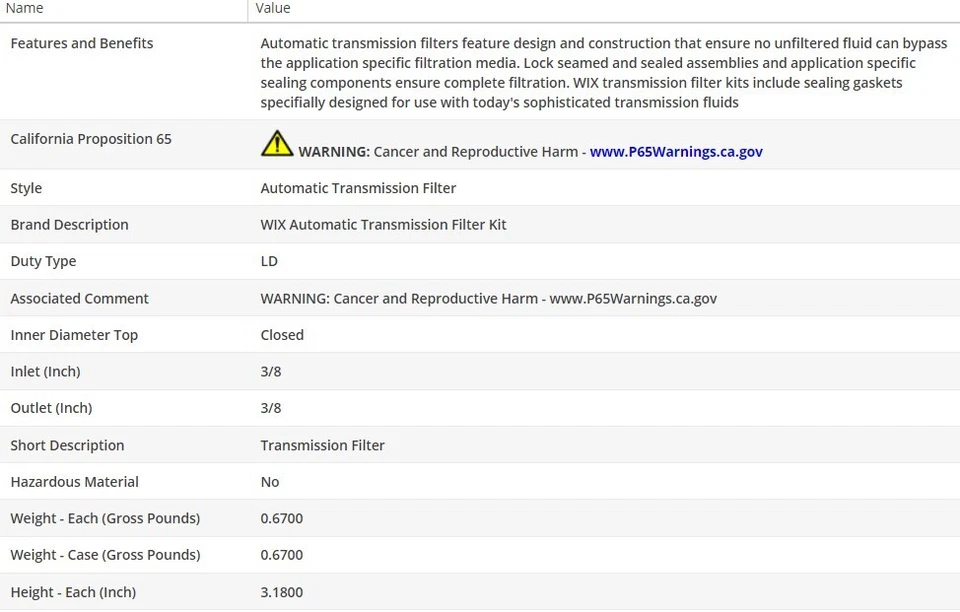Click the Associated Comment warning text value

coord(489,299)
